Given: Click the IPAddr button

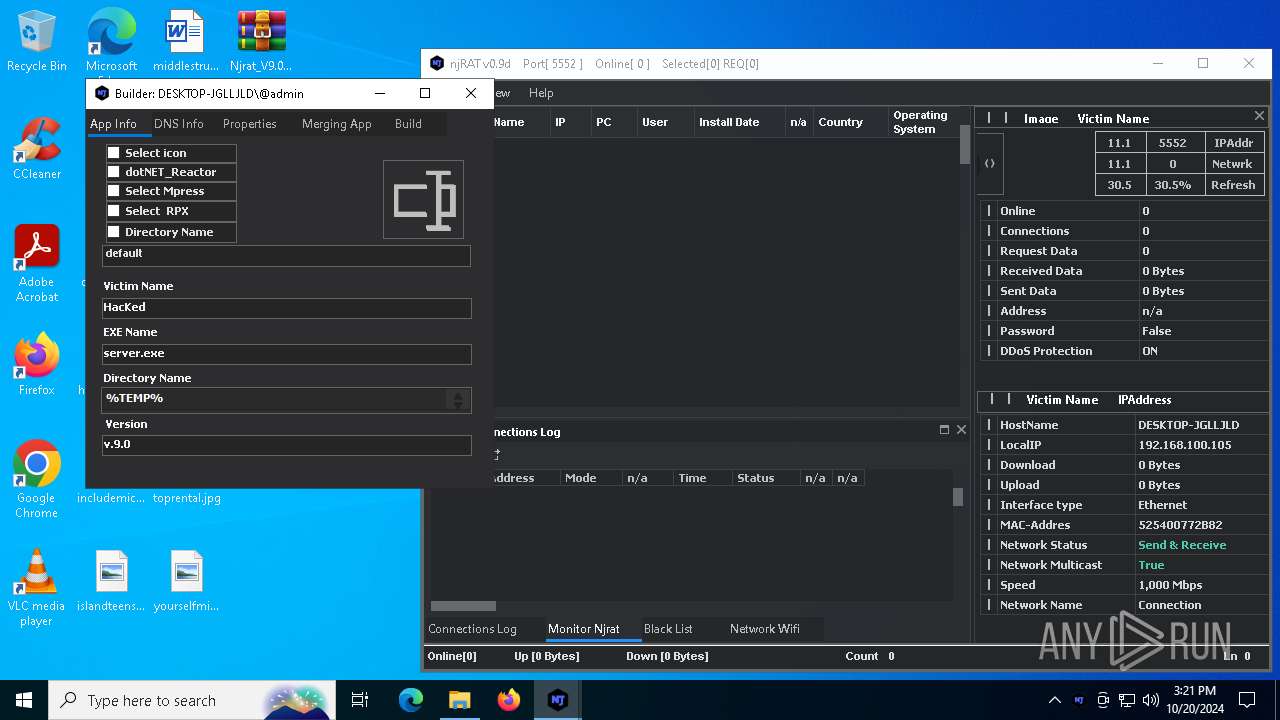Looking at the screenshot, I should point(1233,143).
